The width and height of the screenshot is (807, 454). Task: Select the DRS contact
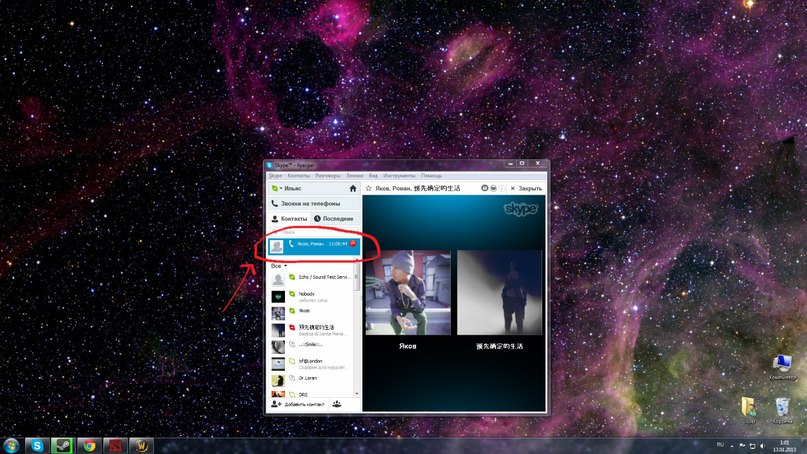pos(311,394)
